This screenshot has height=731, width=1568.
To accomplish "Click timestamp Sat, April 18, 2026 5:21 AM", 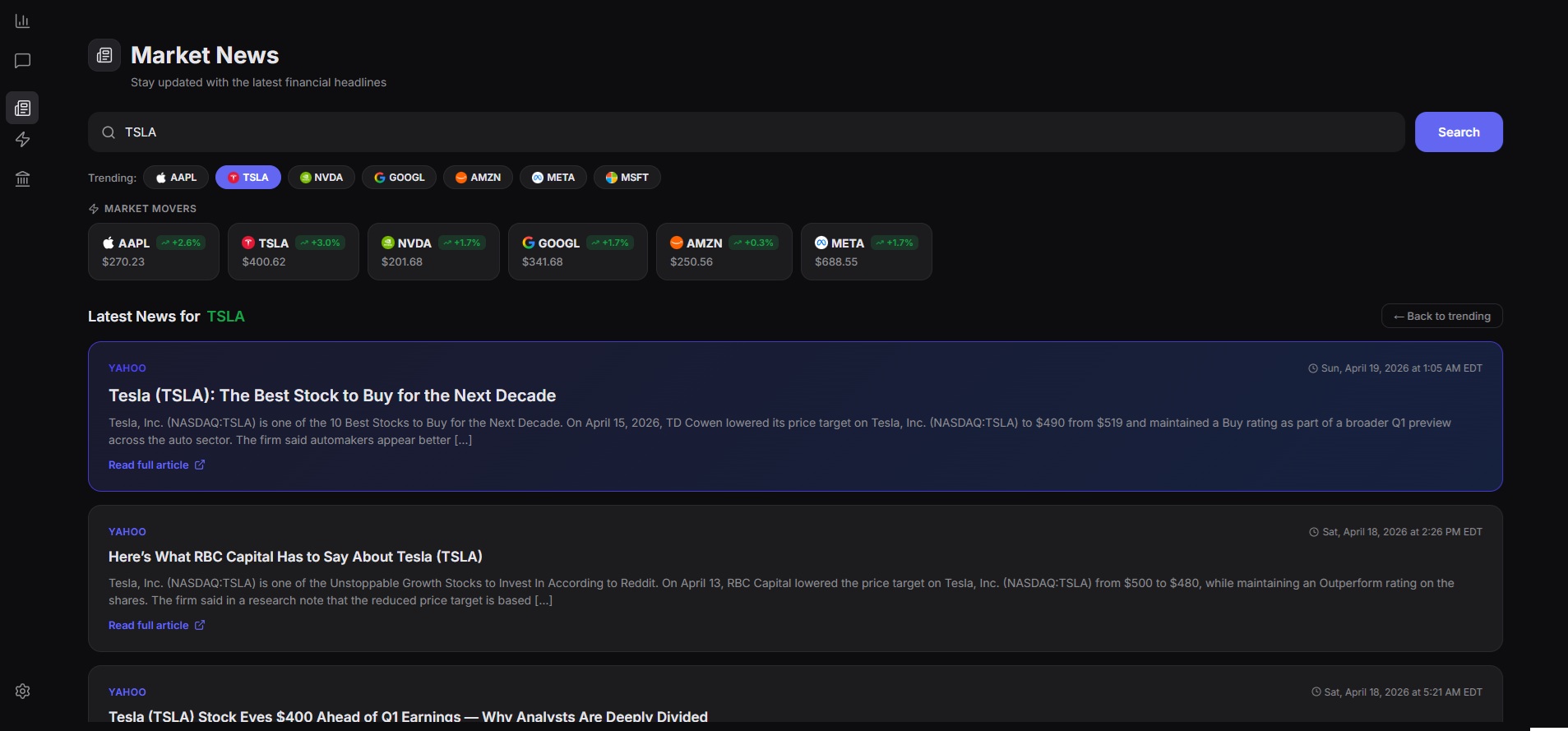I will click(x=1397, y=692).
